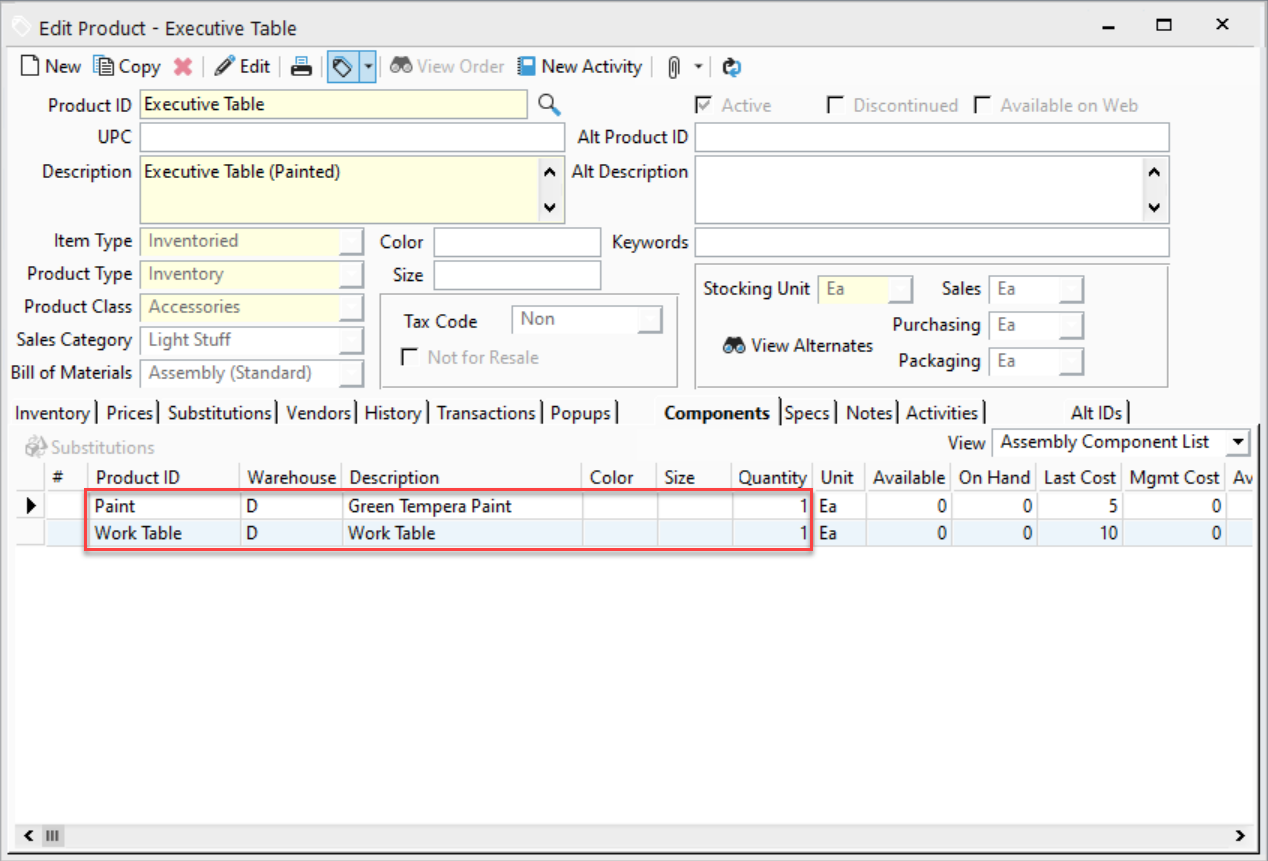Click the New product toolbar icon
This screenshot has width=1268, height=861.
pyautogui.click(x=31, y=67)
